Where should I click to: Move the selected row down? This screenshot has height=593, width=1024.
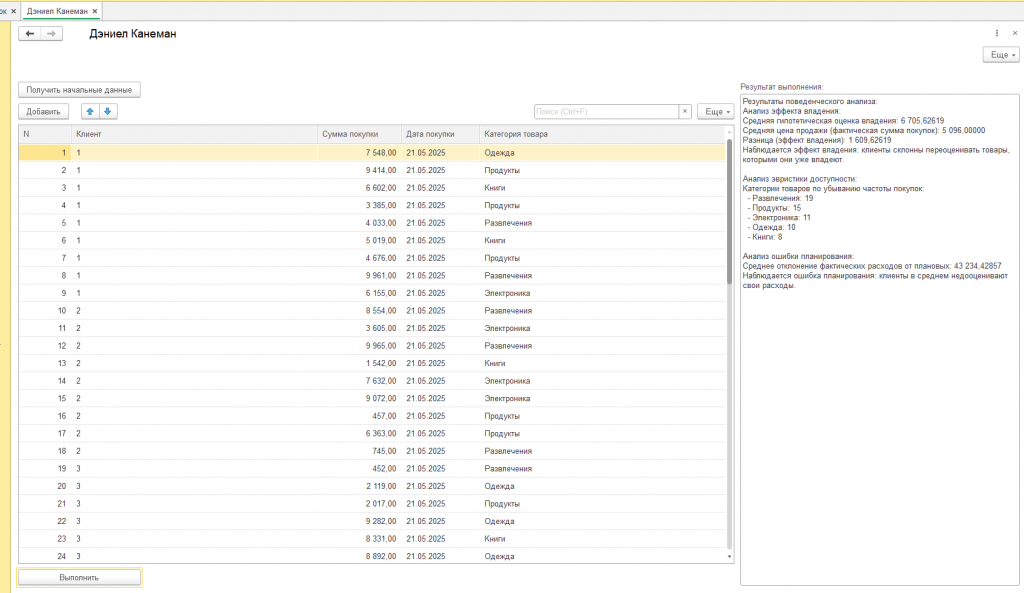(x=108, y=112)
